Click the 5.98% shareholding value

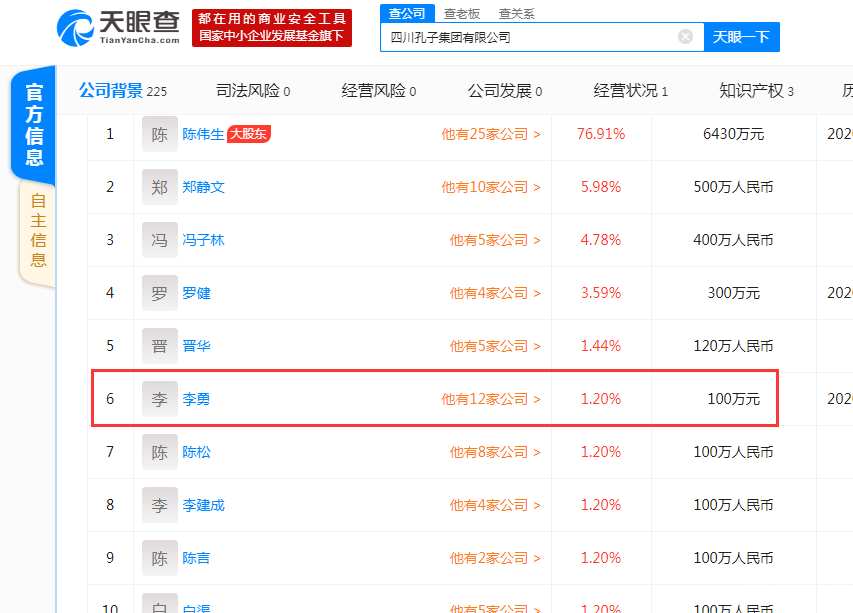click(601, 187)
